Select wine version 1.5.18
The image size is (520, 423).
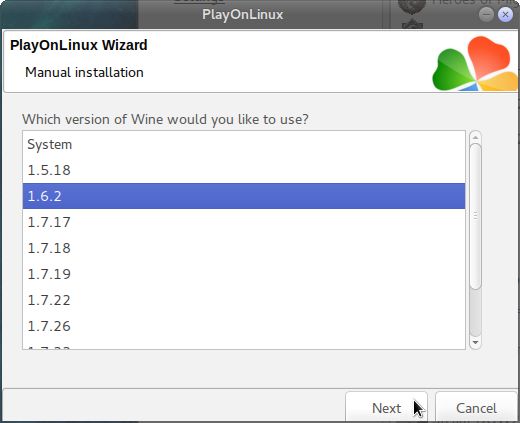point(244,170)
